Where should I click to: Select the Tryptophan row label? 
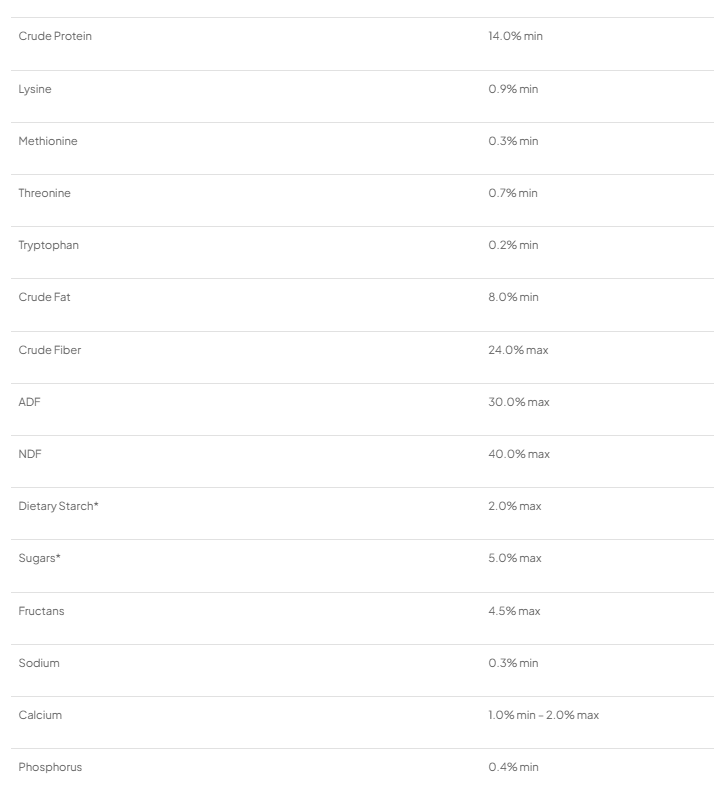click(48, 245)
